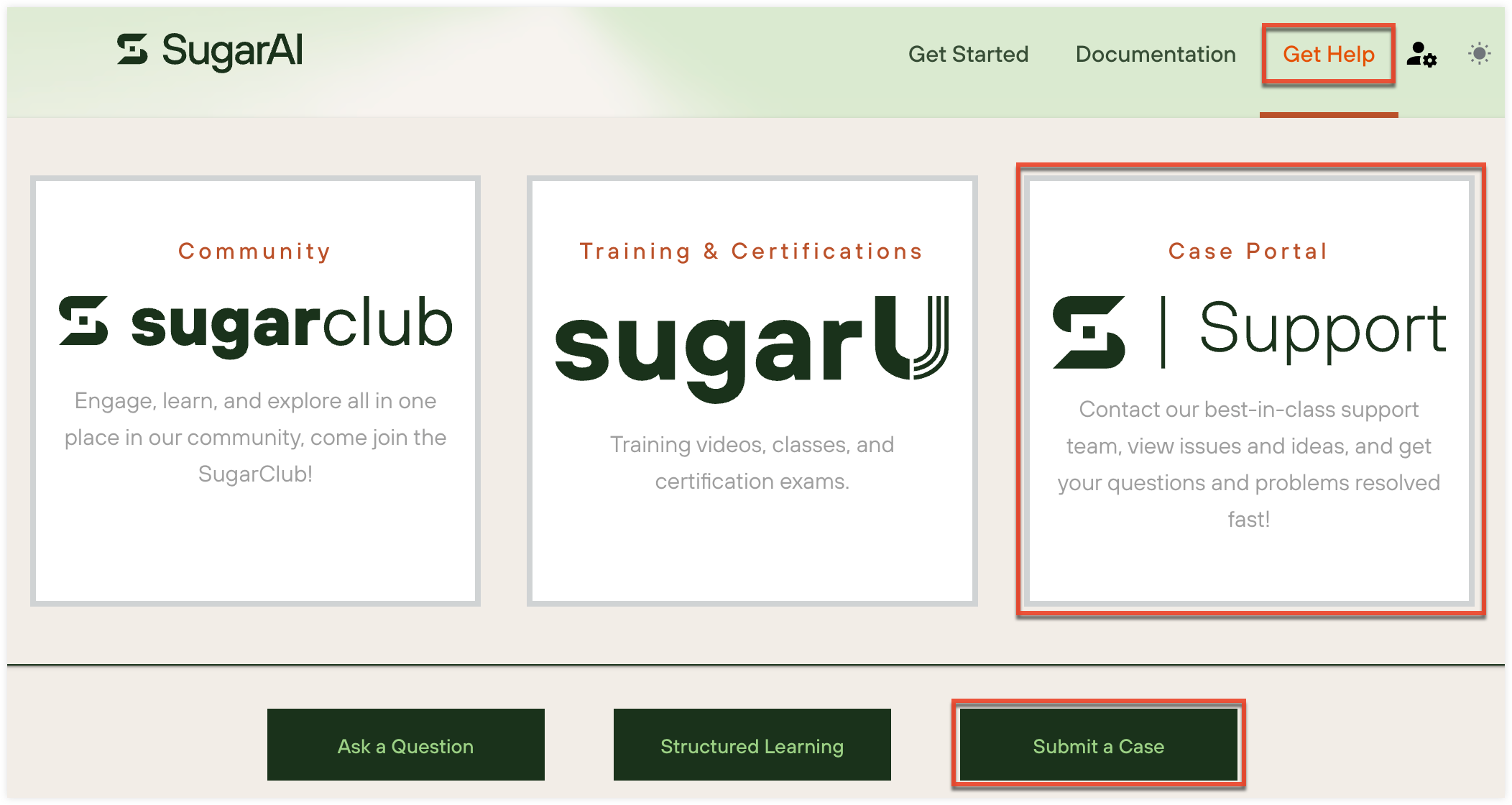Click the sugarU logo image
The image size is (1512, 805).
(752, 349)
